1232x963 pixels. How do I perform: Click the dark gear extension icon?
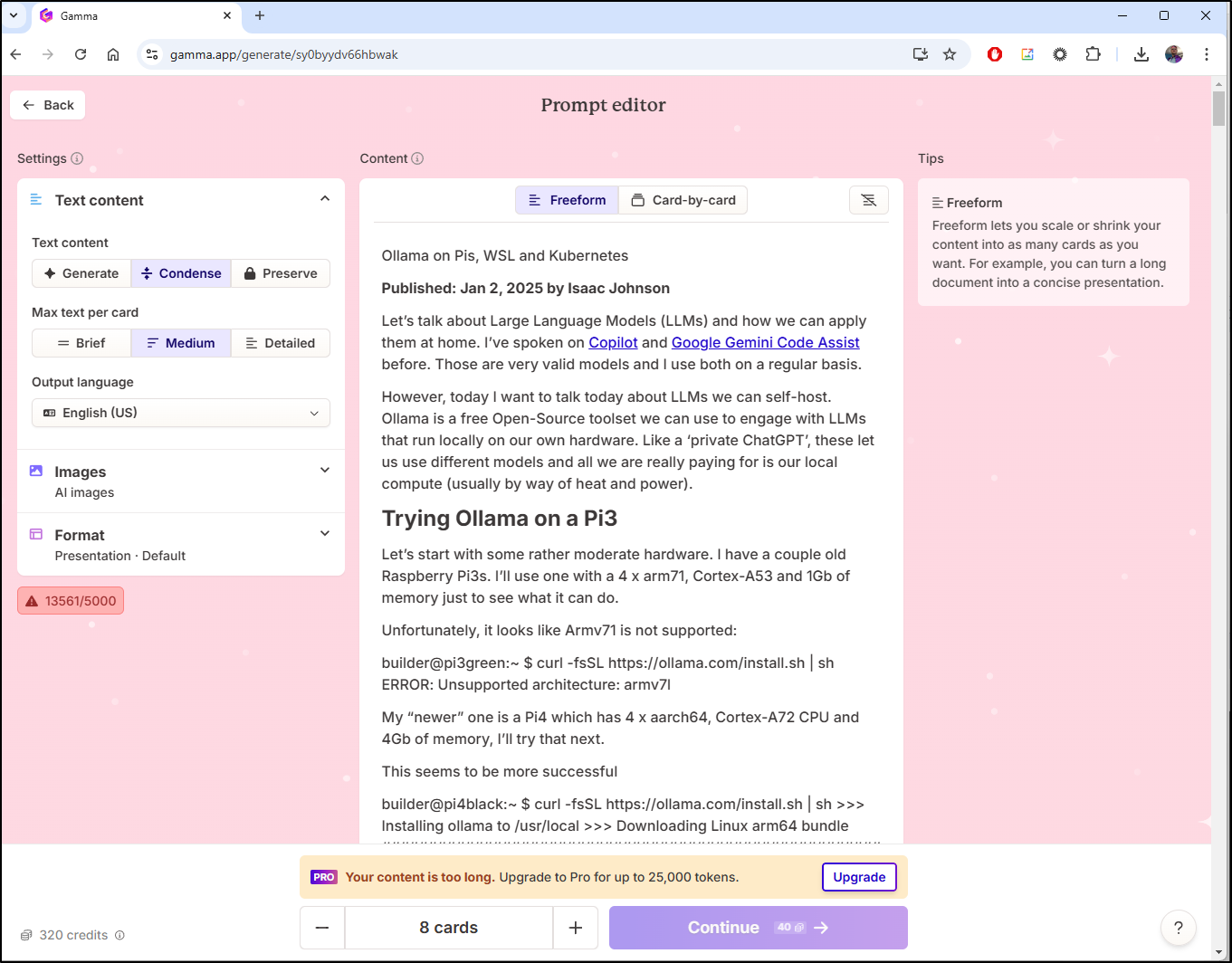point(1060,54)
